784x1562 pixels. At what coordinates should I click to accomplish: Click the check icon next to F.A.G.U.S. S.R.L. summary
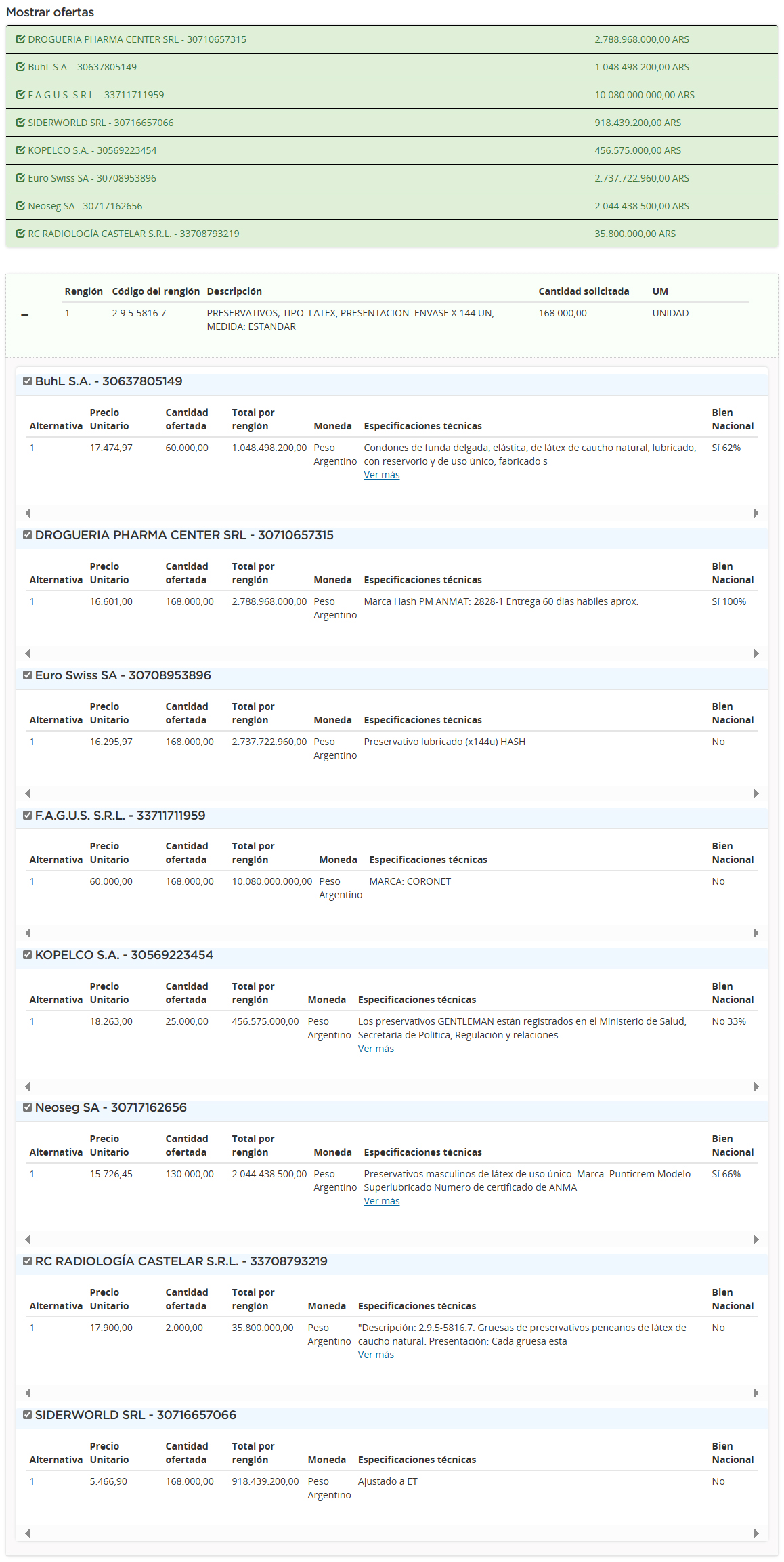(20, 95)
